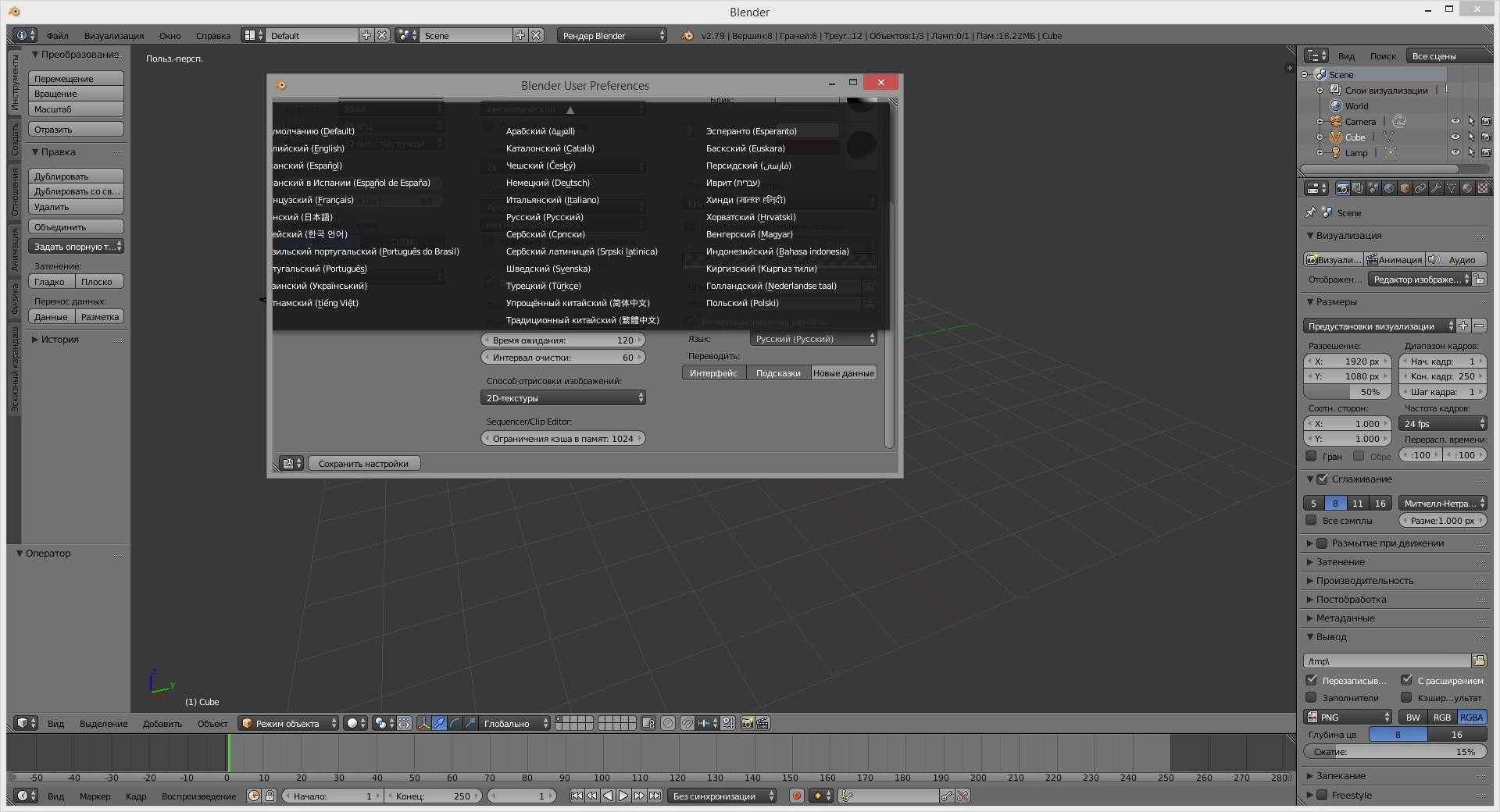
Task: Click the Подсказки translate button
Action: [x=778, y=372]
